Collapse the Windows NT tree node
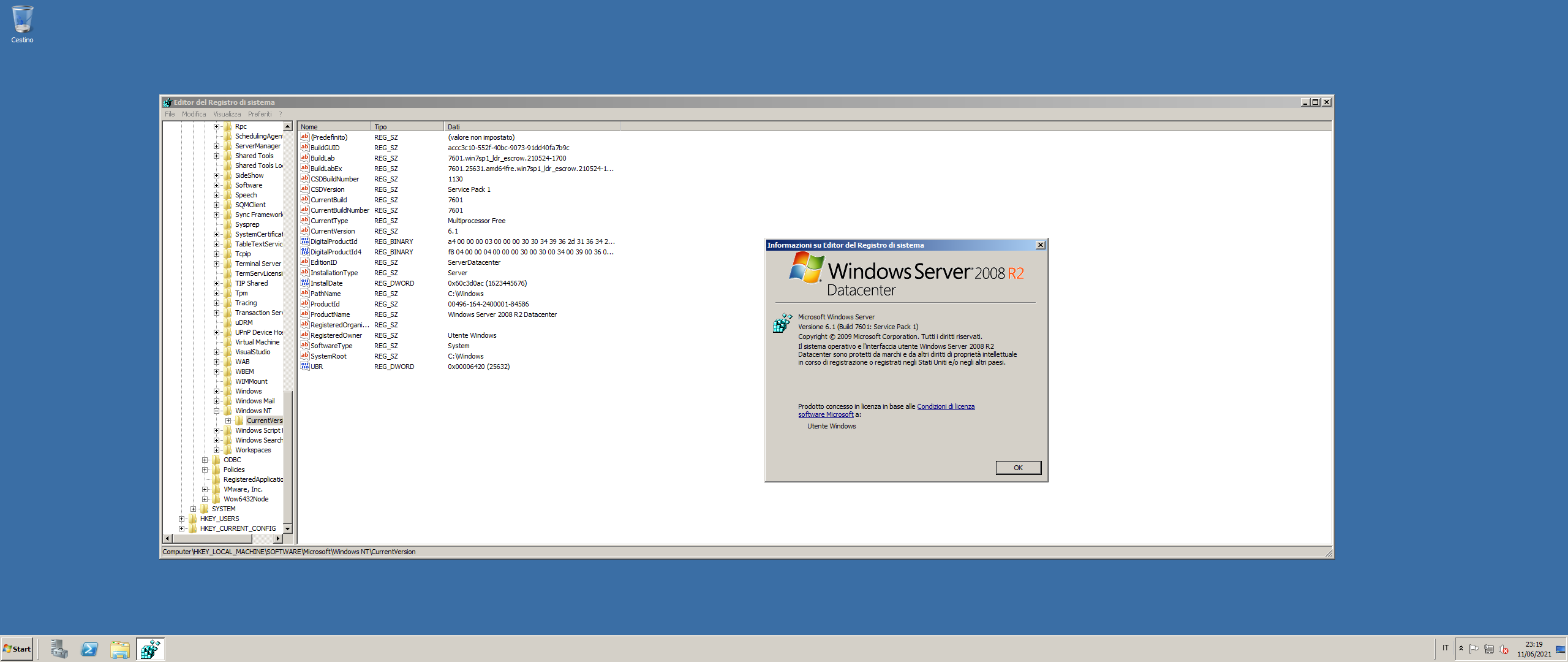This screenshot has height=662, width=1568. pos(216,411)
